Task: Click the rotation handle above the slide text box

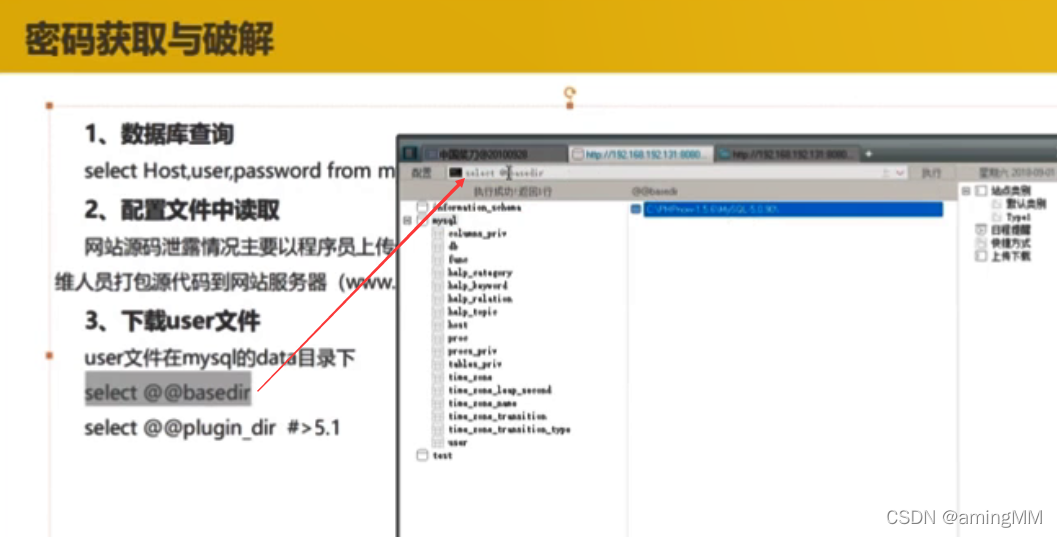Action: point(570,92)
